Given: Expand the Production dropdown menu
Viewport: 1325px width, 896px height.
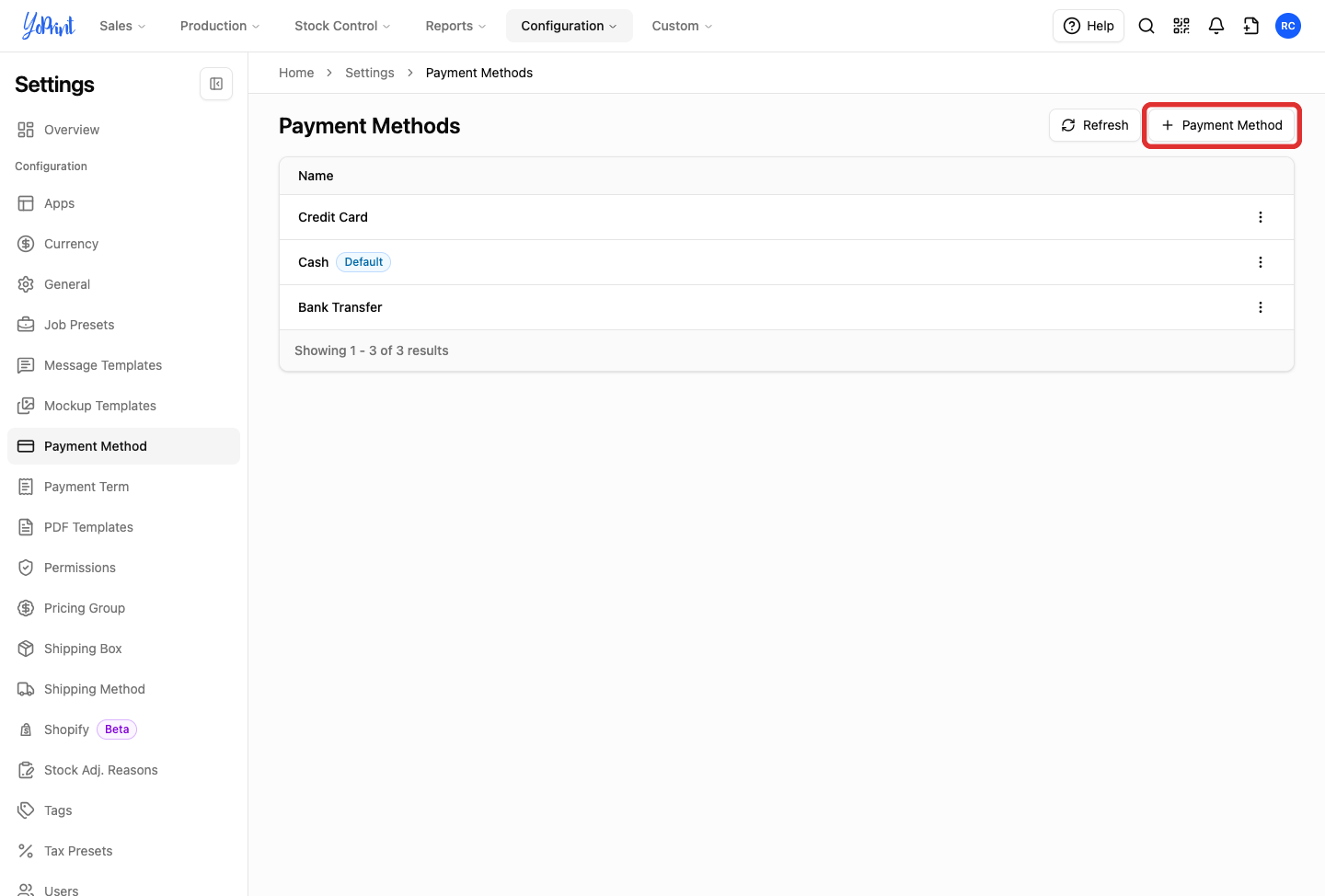Looking at the screenshot, I should 220,26.
